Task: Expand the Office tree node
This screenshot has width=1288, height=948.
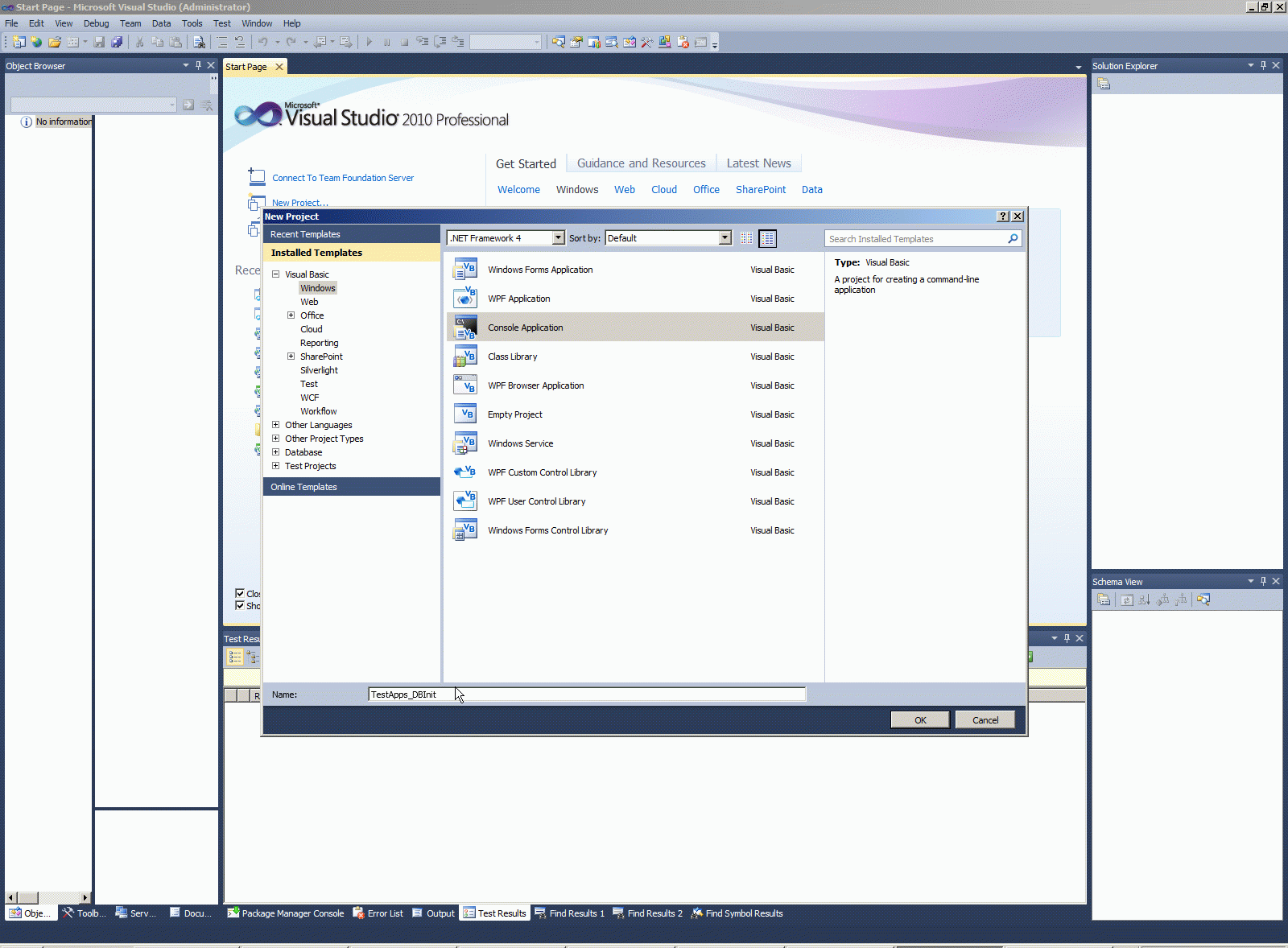Action: [291, 315]
